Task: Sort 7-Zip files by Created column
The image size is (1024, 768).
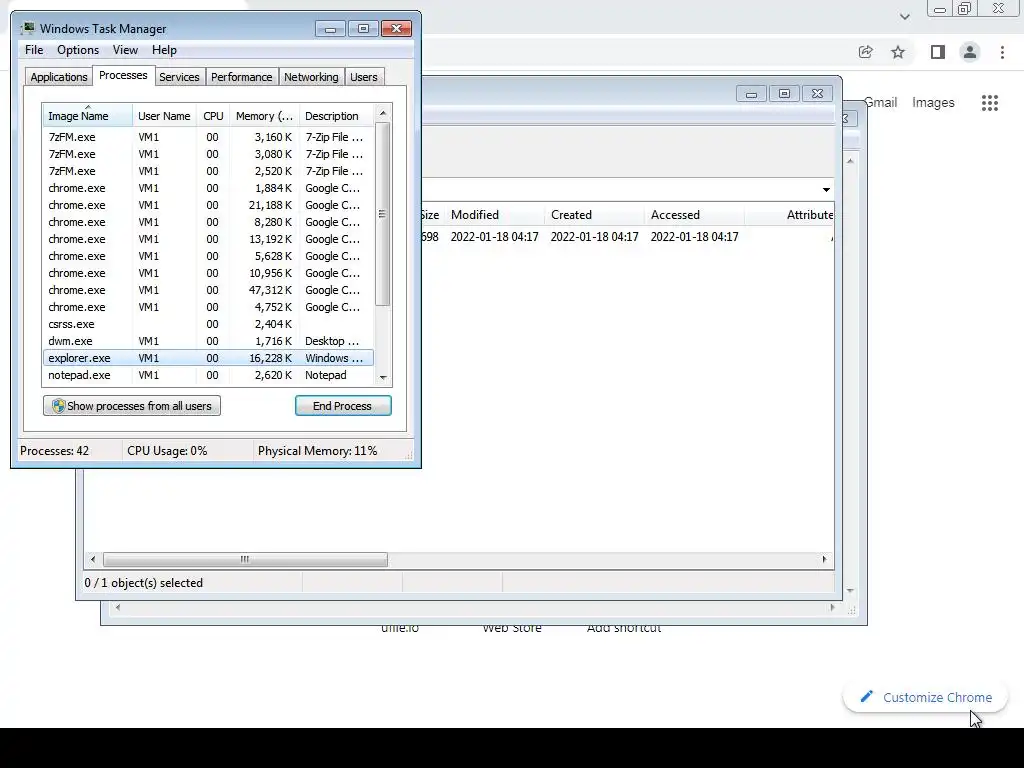Action: pyautogui.click(x=594, y=215)
